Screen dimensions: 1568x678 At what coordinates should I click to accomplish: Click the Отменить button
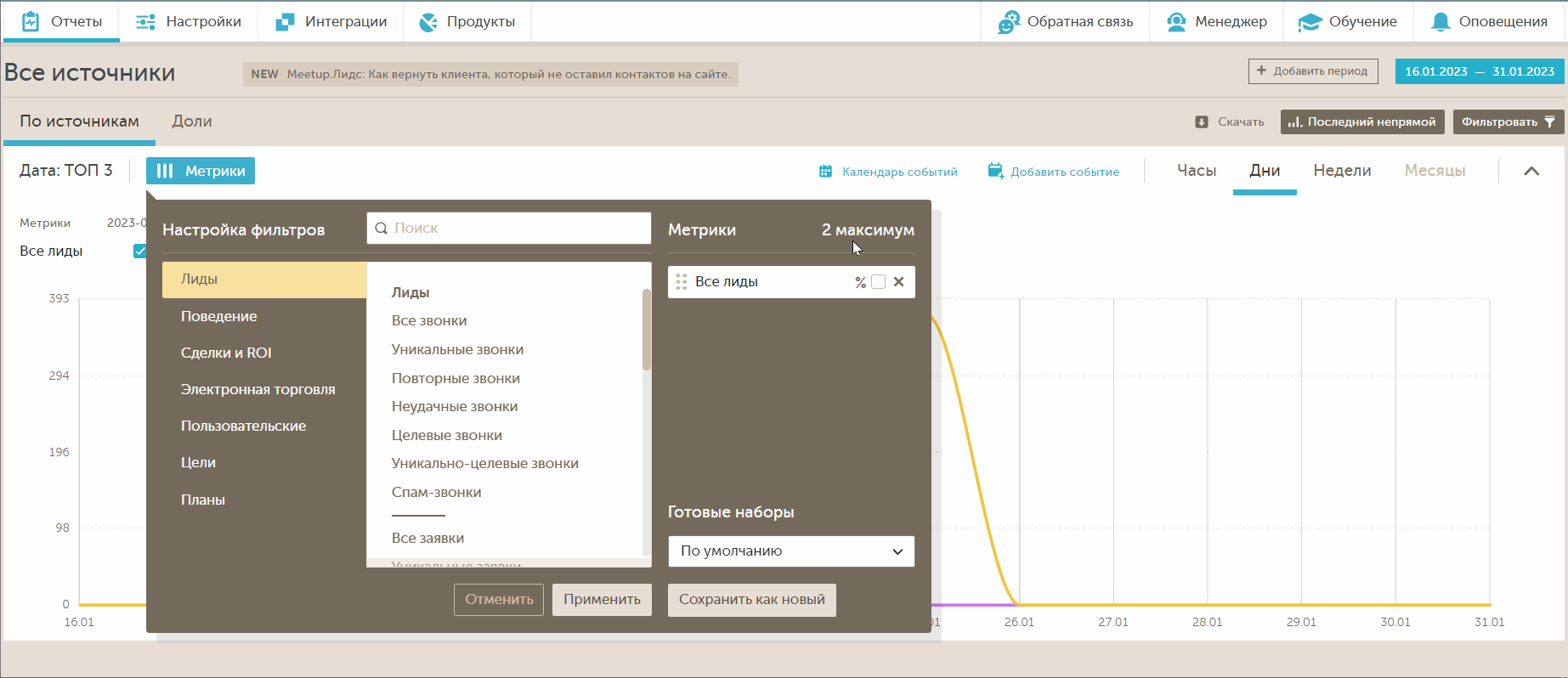(499, 600)
